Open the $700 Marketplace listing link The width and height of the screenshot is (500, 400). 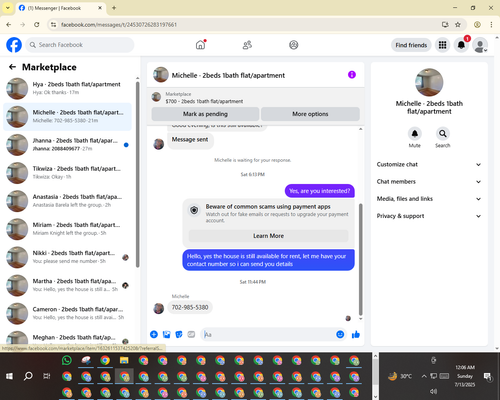pyautogui.click(x=204, y=101)
